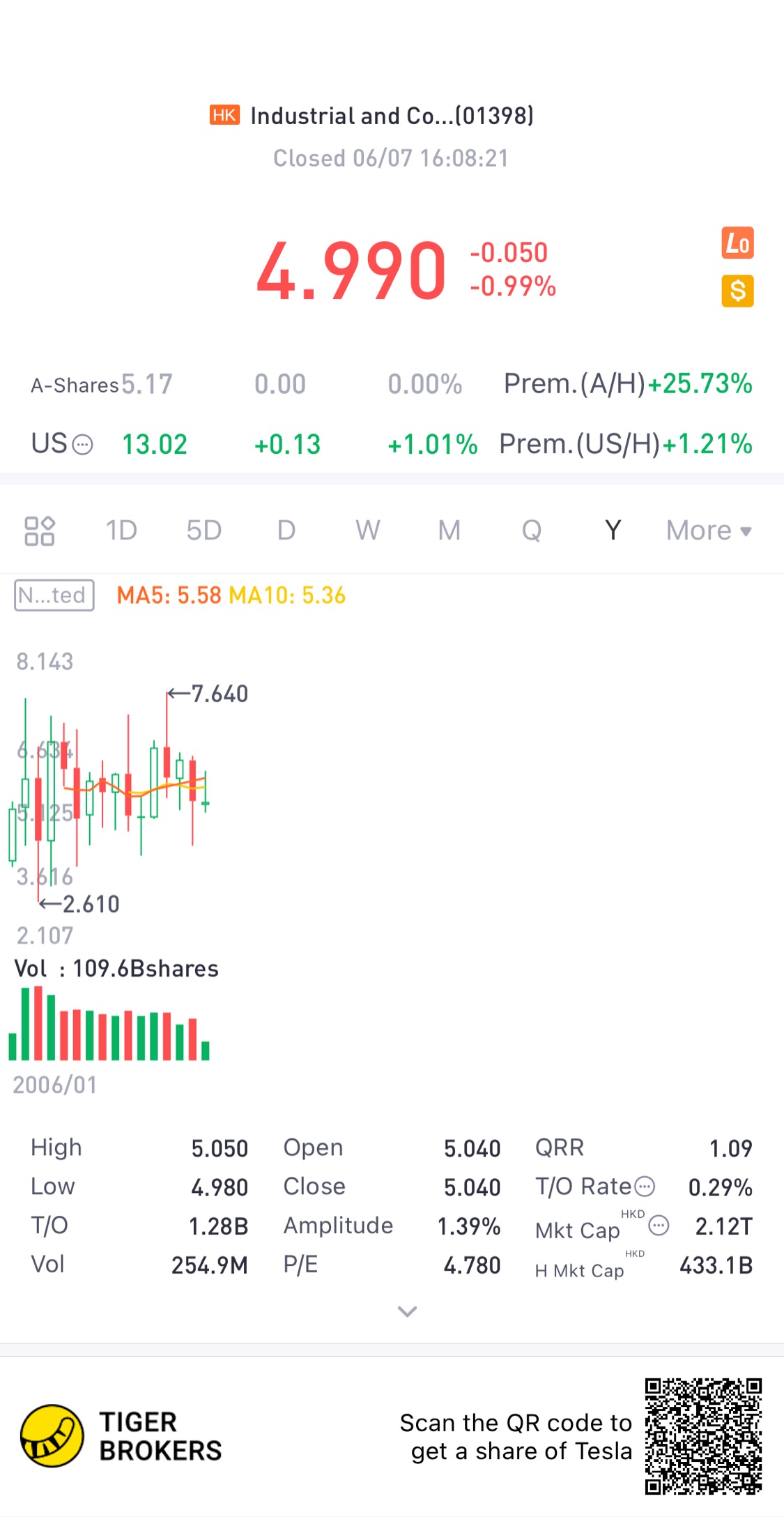
Task: Open the More timeframe dropdown
Action: coord(709,531)
